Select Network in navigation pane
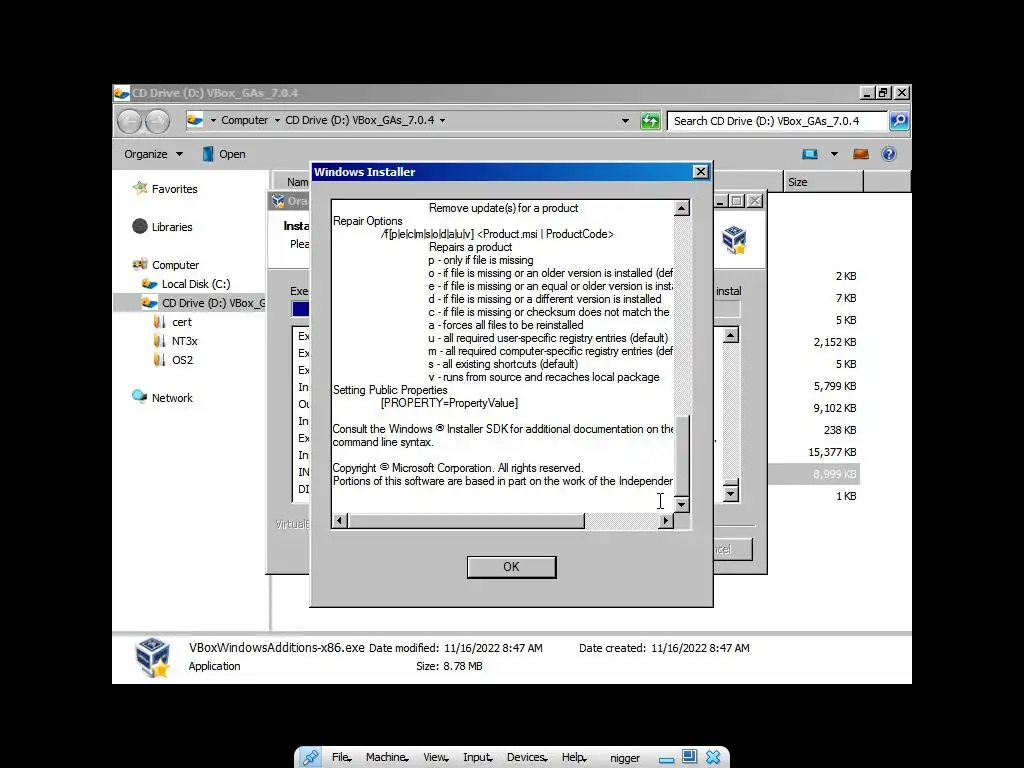1024x768 pixels. click(172, 398)
